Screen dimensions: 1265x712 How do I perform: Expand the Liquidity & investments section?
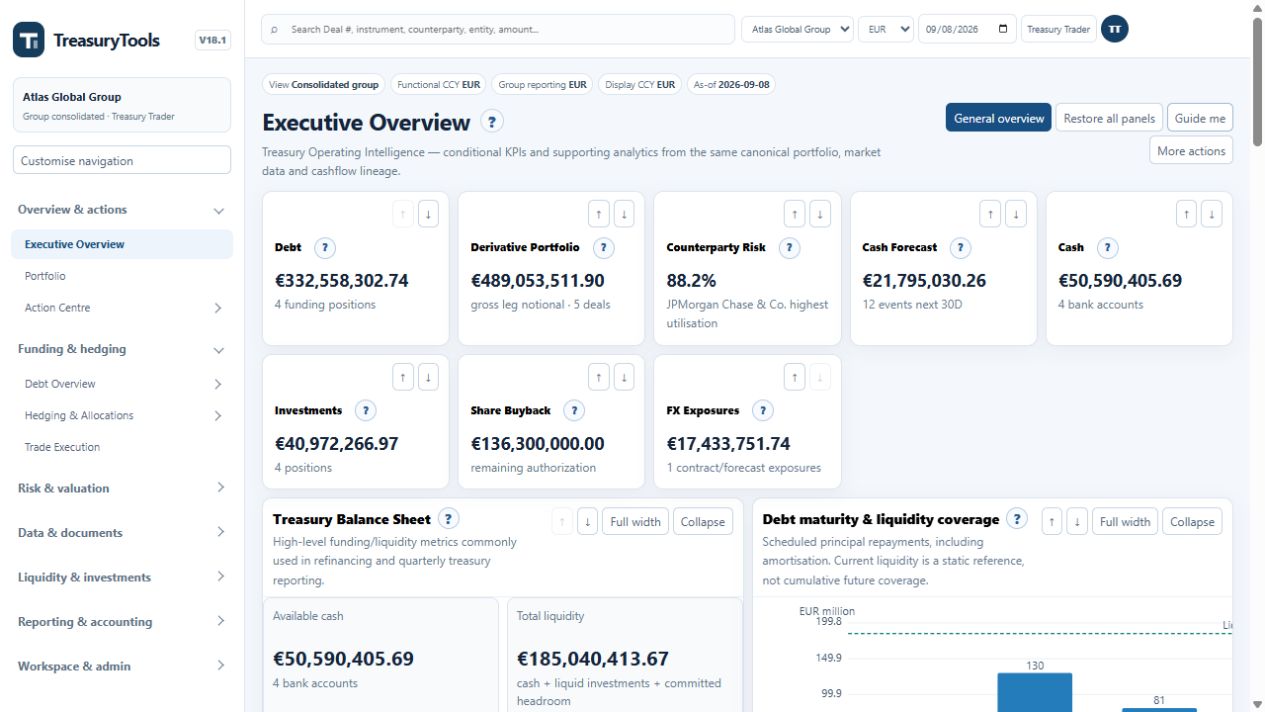122,578
